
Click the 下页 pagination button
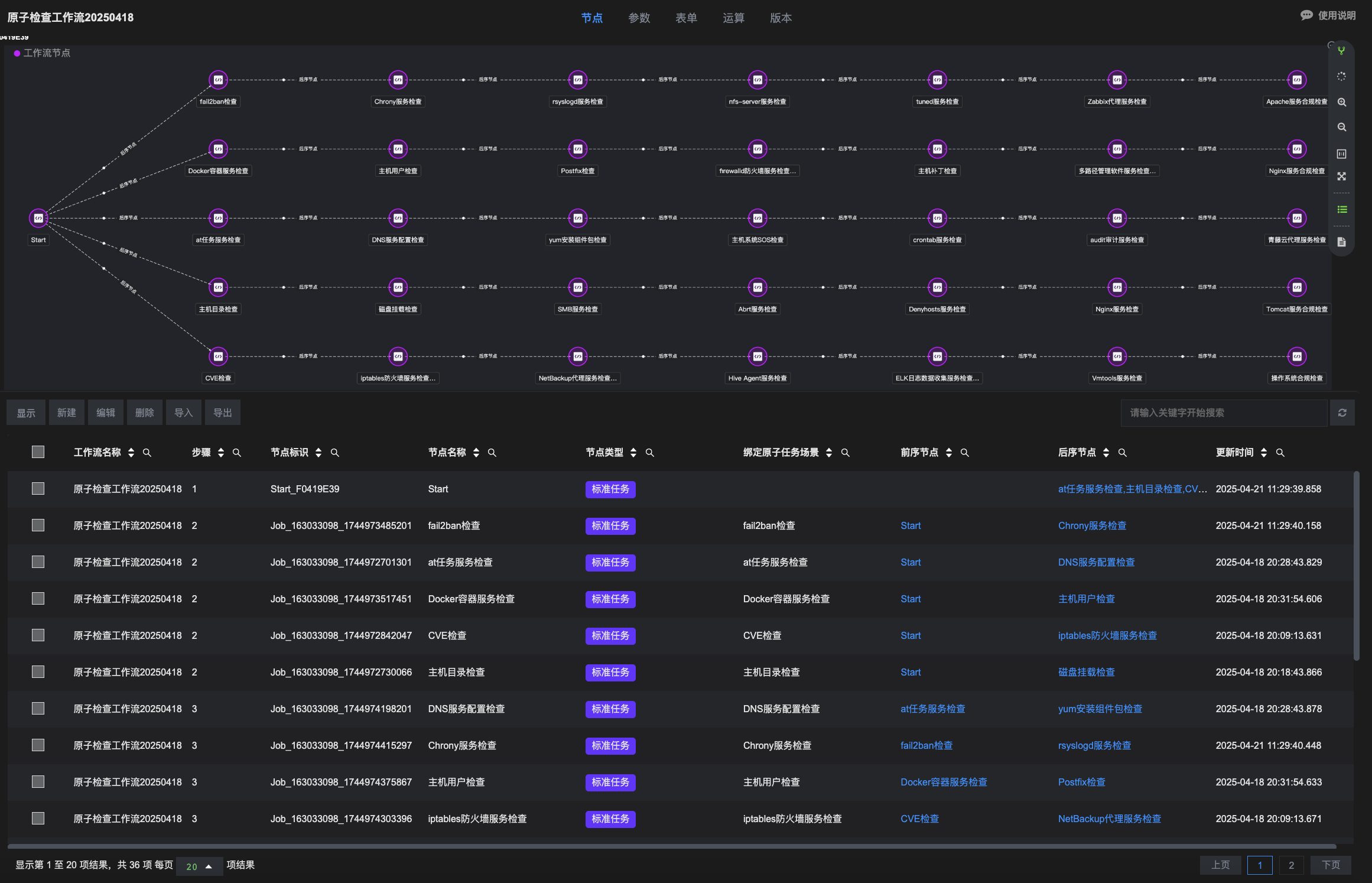coord(1331,865)
